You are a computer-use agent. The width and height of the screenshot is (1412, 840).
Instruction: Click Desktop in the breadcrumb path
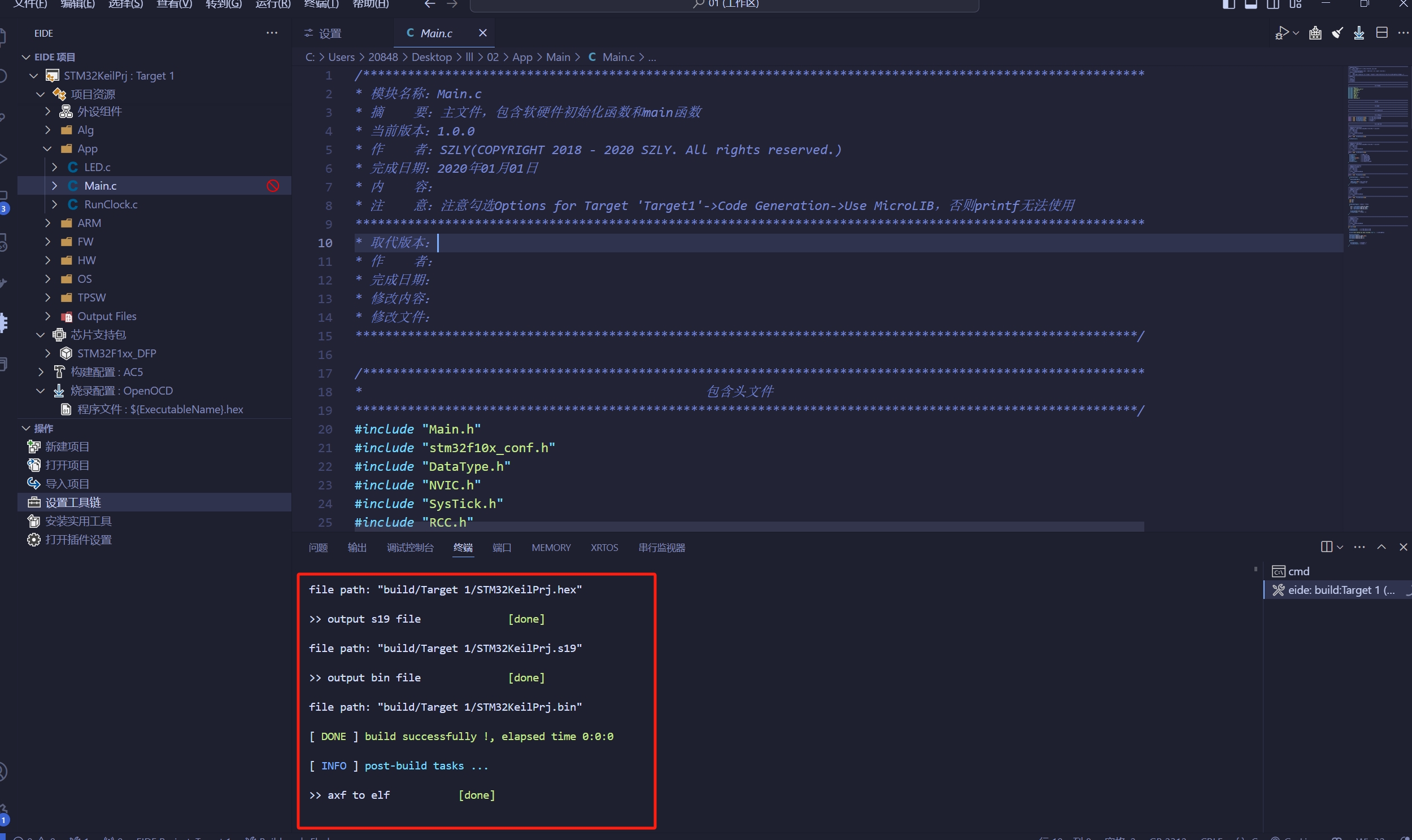click(432, 57)
